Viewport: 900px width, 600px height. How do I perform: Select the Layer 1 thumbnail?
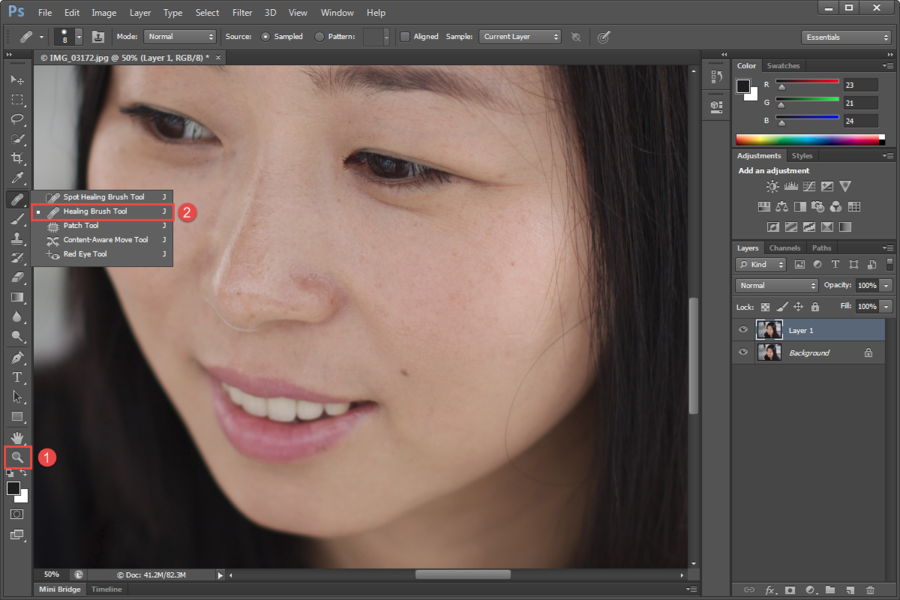pos(769,330)
